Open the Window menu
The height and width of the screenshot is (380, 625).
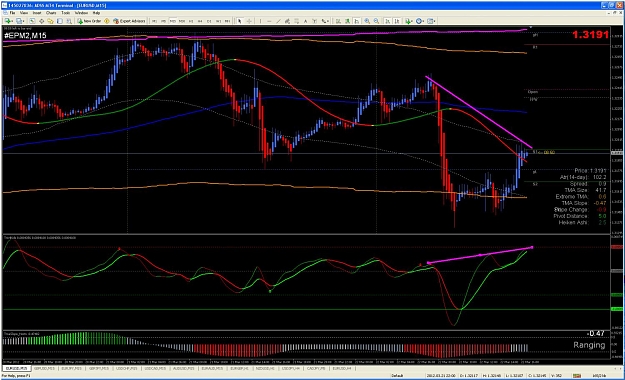point(81,13)
